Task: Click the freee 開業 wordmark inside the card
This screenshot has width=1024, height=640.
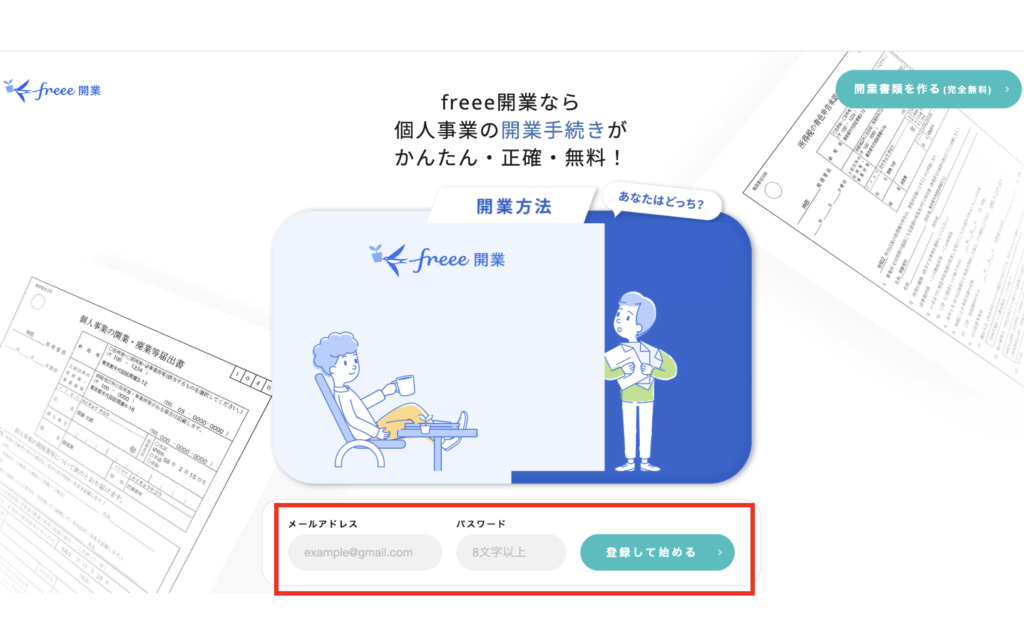Action: click(459, 259)
